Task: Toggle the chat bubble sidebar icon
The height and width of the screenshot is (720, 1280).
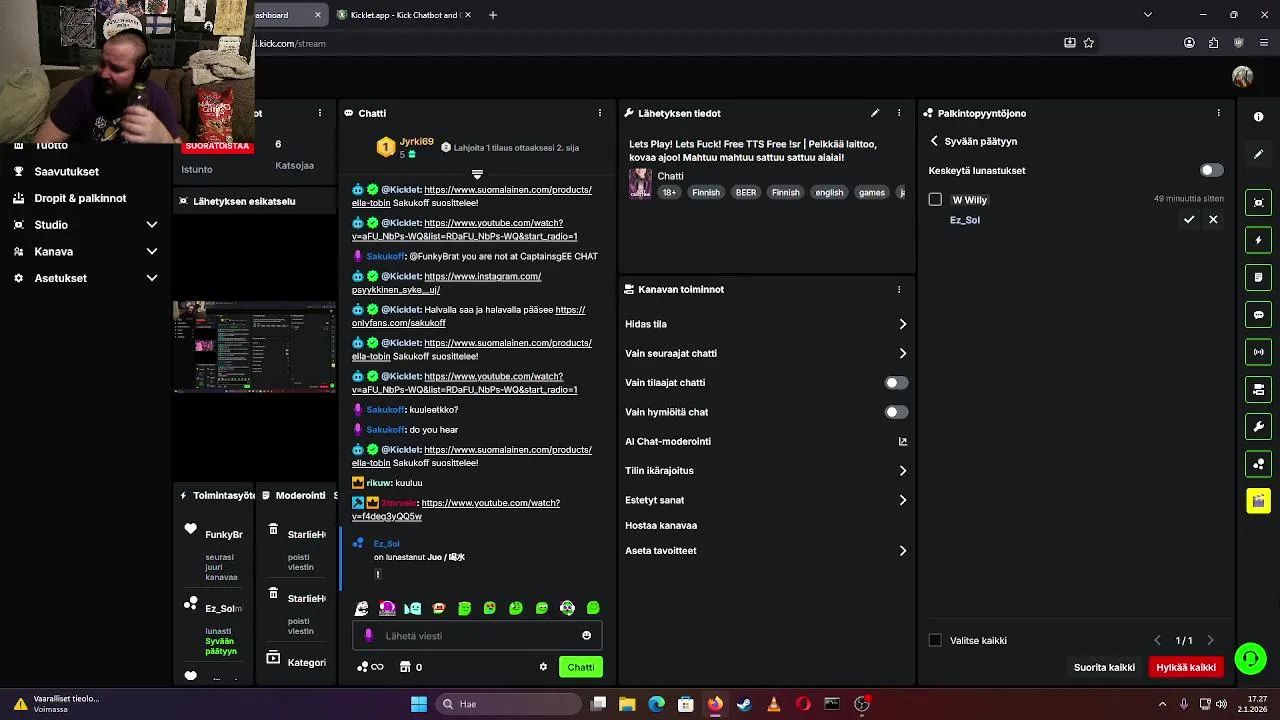Action: tap(1259, 315)
